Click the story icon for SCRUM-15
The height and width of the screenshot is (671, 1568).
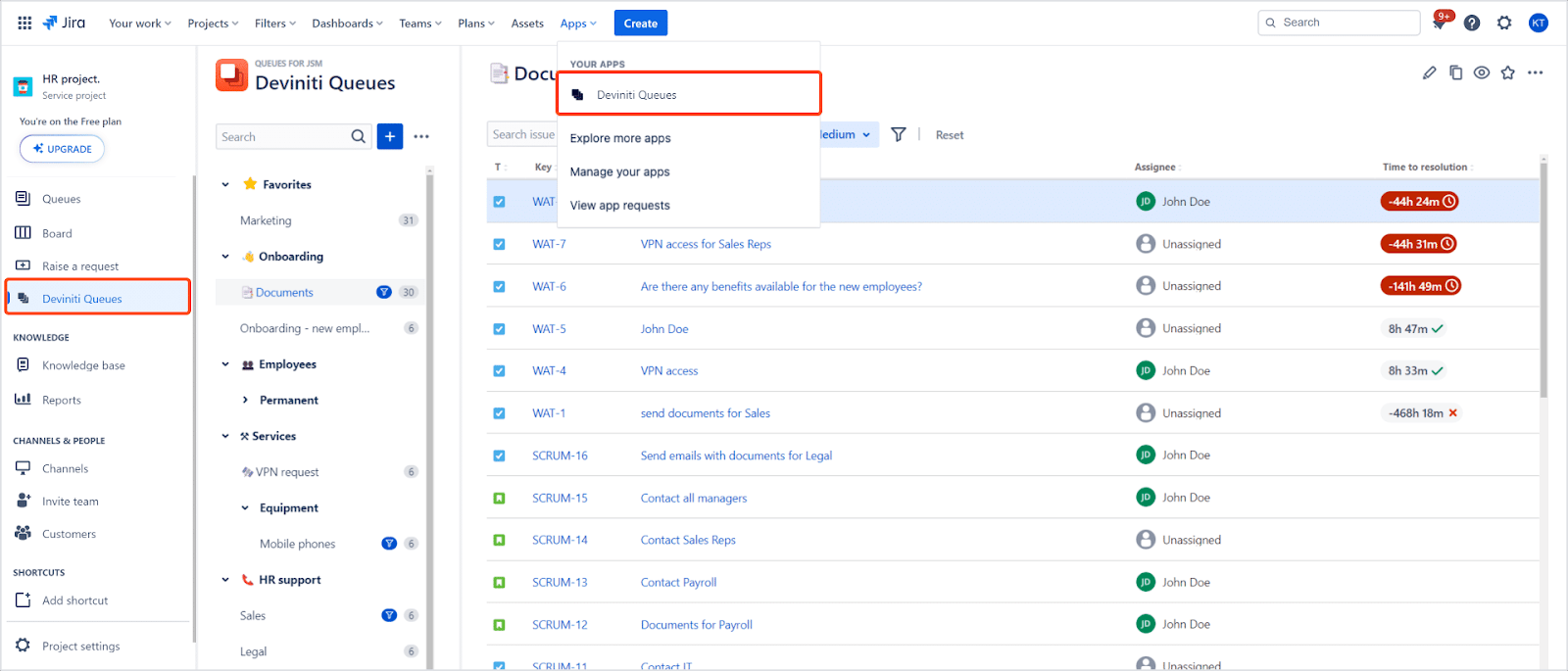click(499, 498)
